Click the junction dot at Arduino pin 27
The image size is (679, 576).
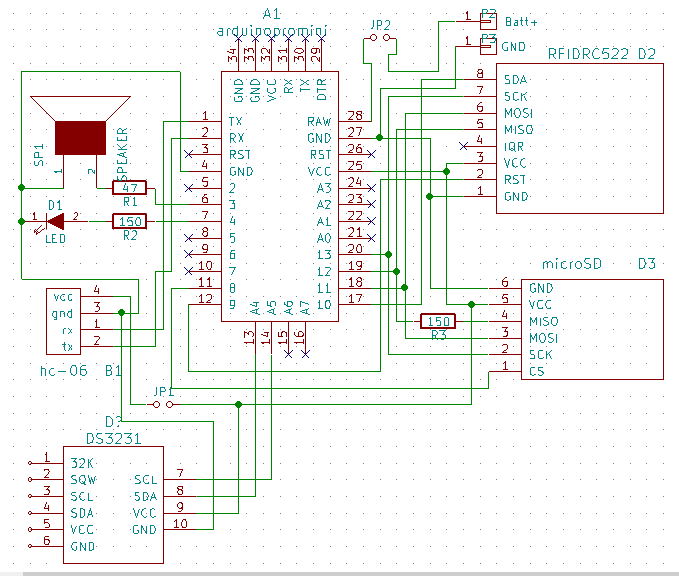379,138
